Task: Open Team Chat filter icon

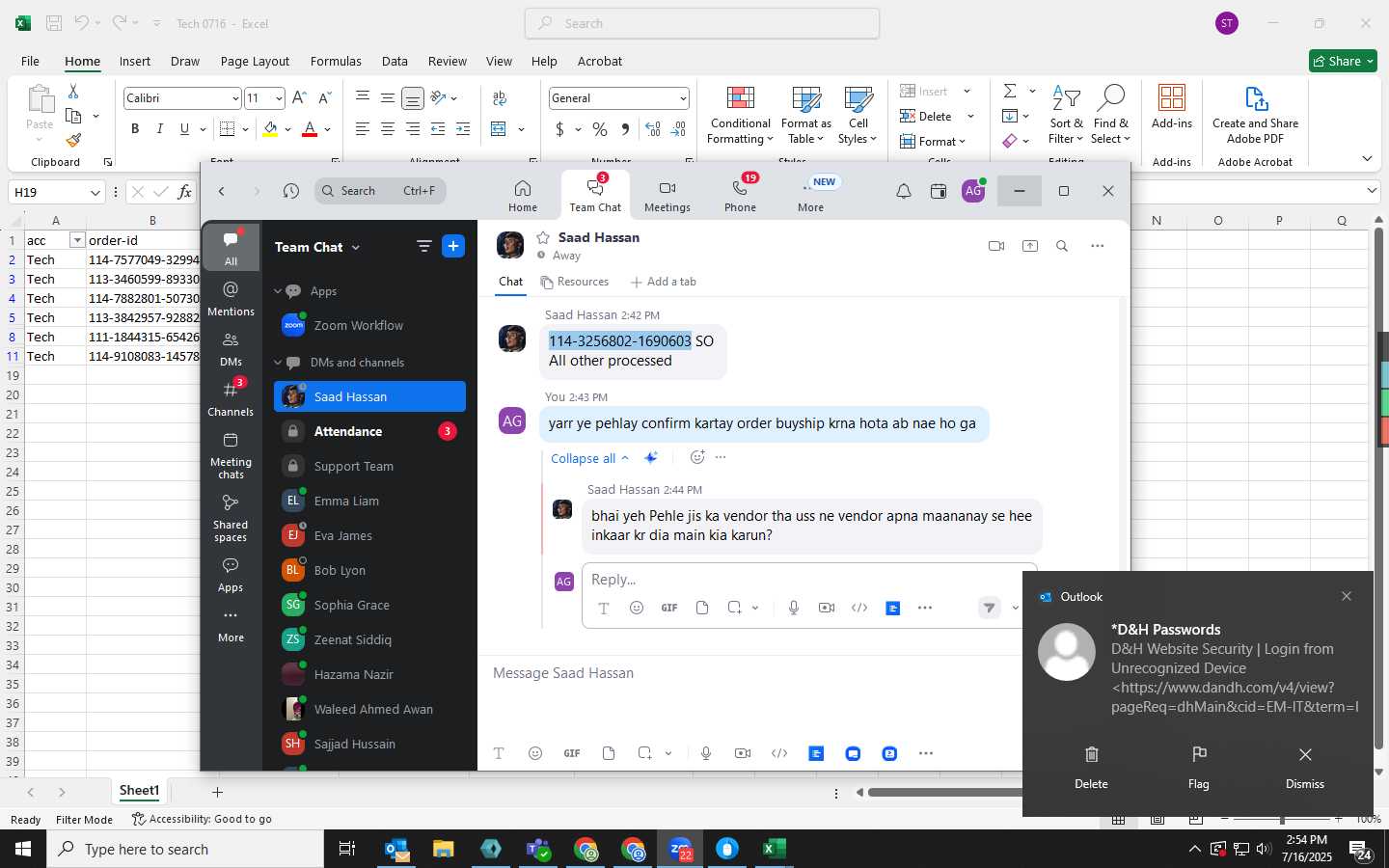Action: click(423, 246)
